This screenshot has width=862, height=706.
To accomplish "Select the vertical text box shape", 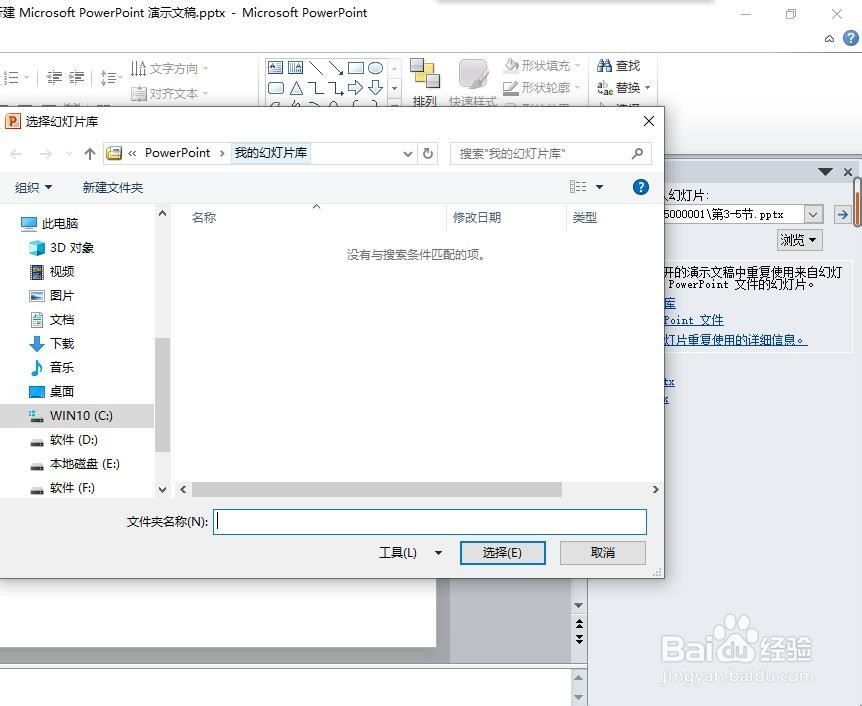I will [x=295, y=68].
